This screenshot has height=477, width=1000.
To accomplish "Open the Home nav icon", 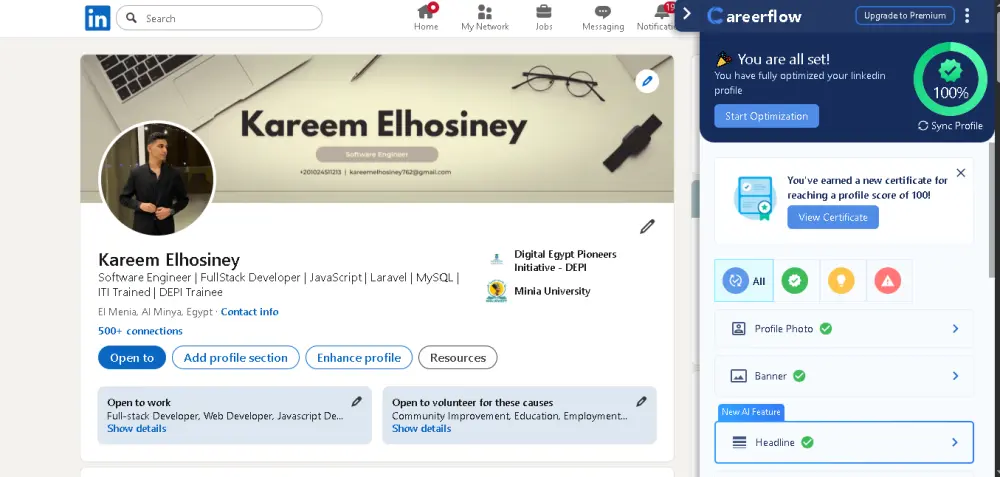I will click(x=426, y=12).
